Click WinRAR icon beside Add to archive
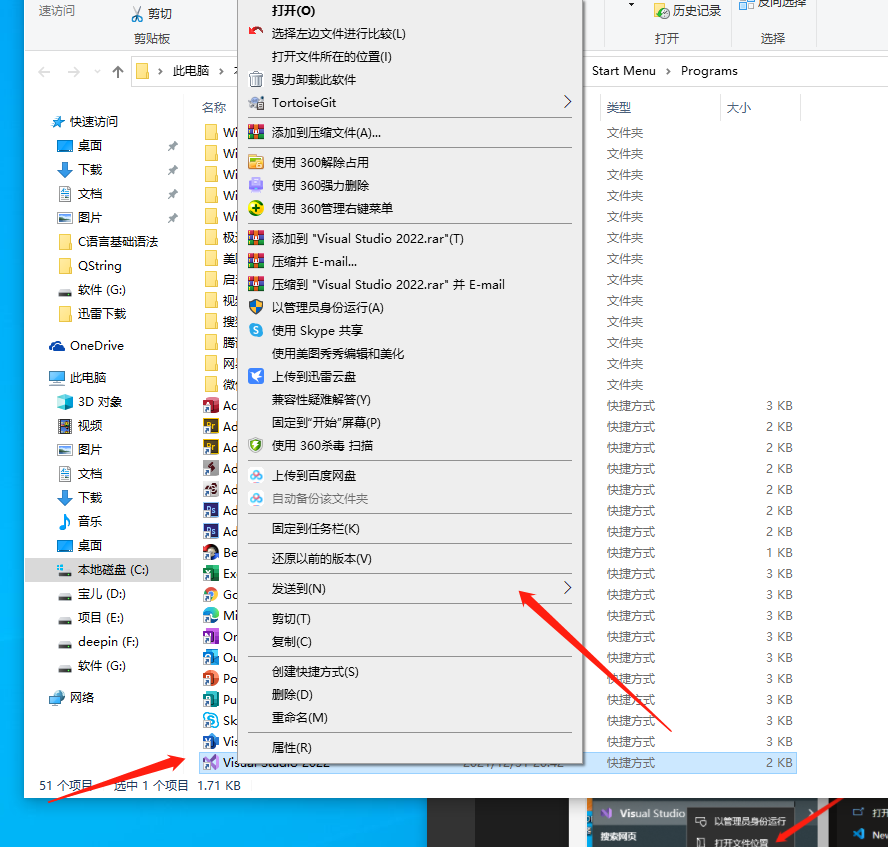Image resolution: width=888 pixels, height=847 pixels. point(256,132)
